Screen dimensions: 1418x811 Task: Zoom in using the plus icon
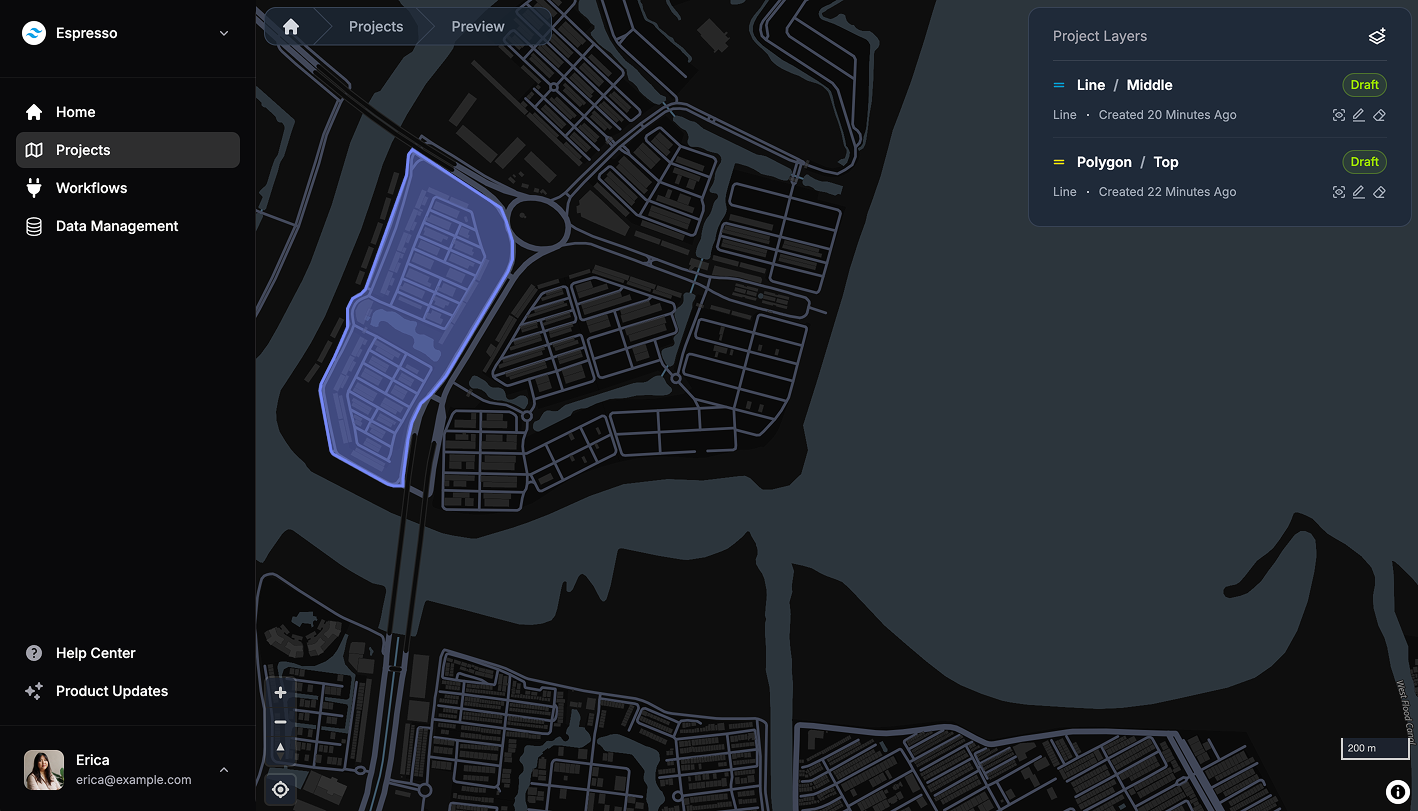[x=280, y=692]
